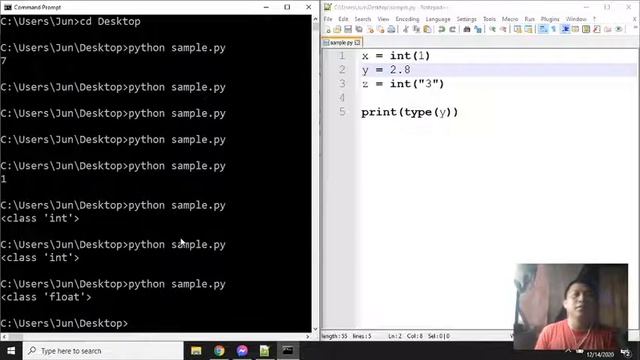Click line 3 code 'z = int("3")'

coord(402,84)
